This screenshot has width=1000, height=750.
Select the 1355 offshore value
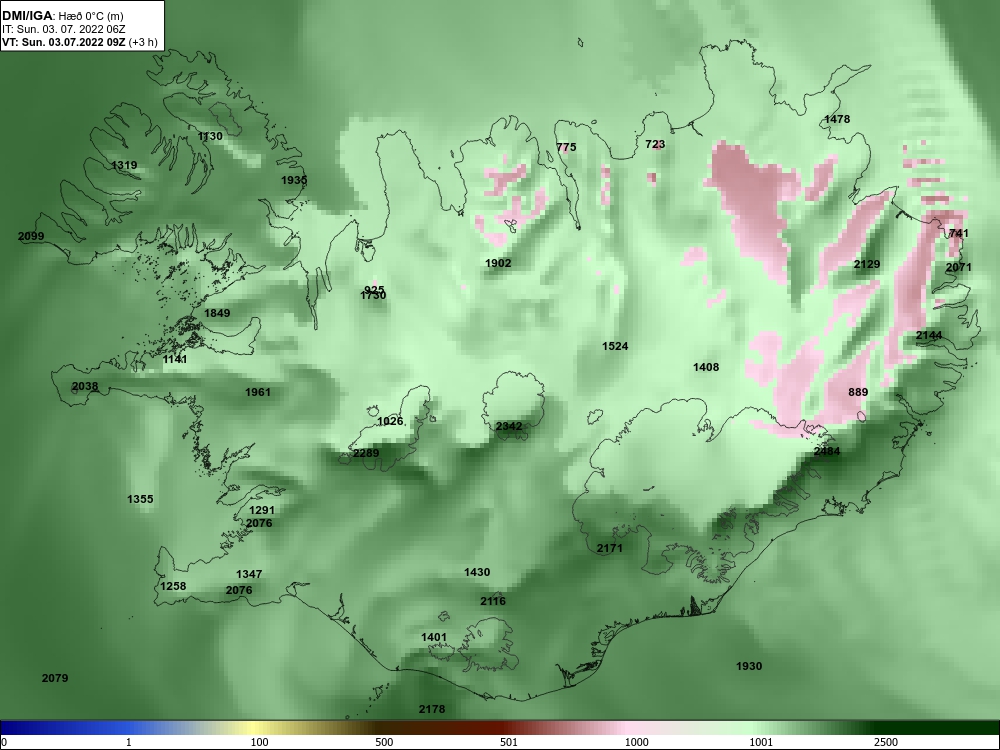click(x=140, y=499)
